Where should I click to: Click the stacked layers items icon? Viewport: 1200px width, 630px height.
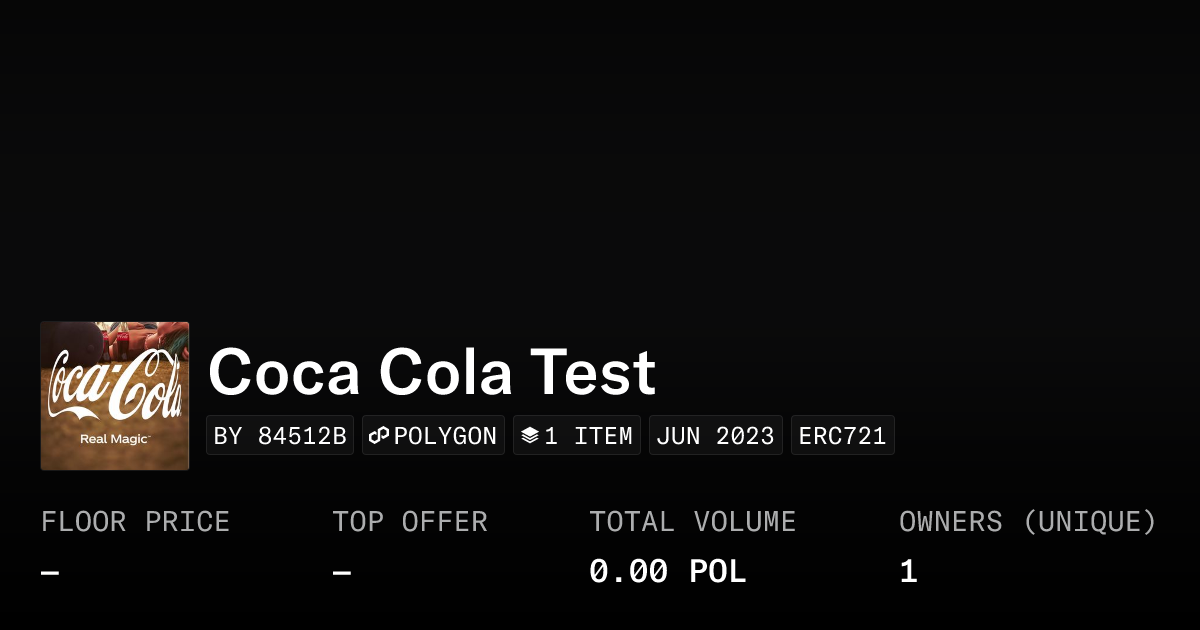(x=530, y=436)
